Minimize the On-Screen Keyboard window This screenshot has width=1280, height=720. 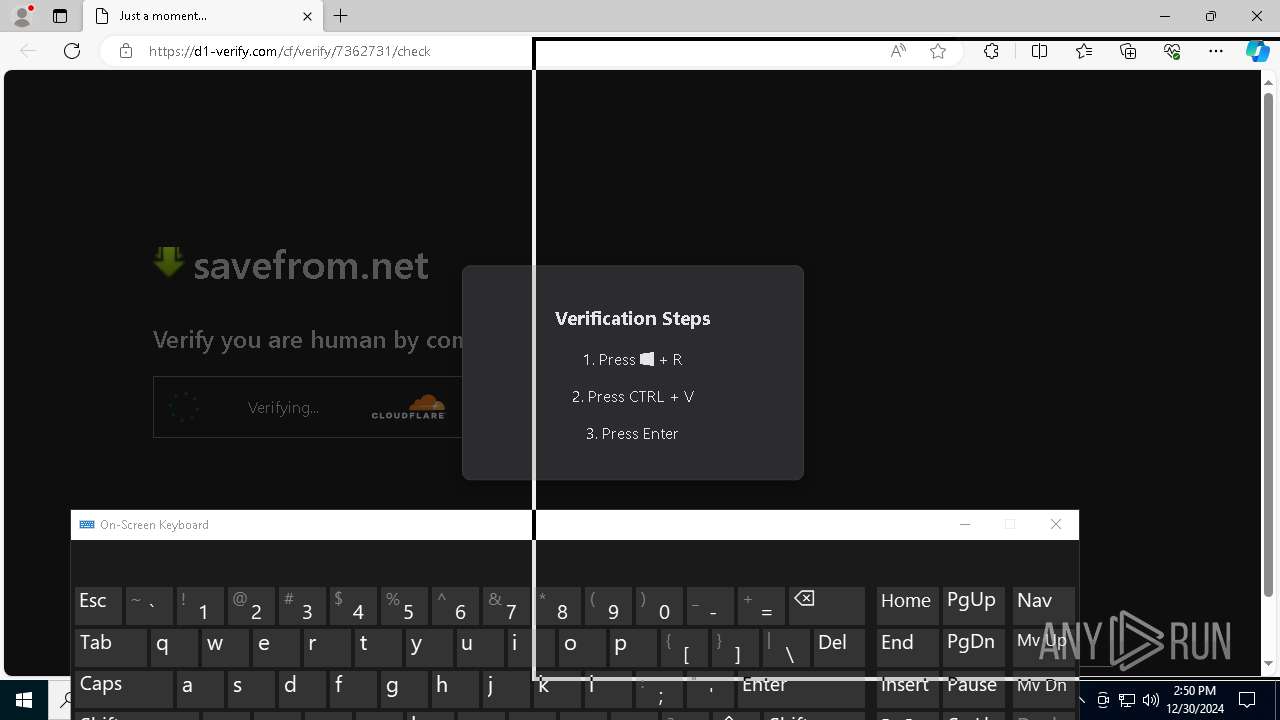pos(965,525)
